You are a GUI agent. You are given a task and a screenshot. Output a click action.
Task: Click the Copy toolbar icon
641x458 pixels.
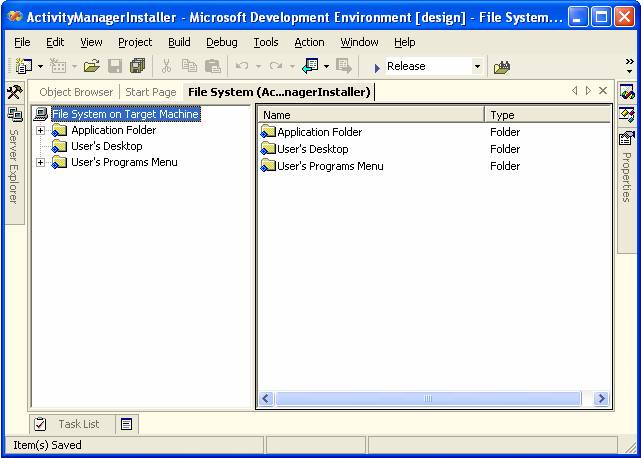189,66
